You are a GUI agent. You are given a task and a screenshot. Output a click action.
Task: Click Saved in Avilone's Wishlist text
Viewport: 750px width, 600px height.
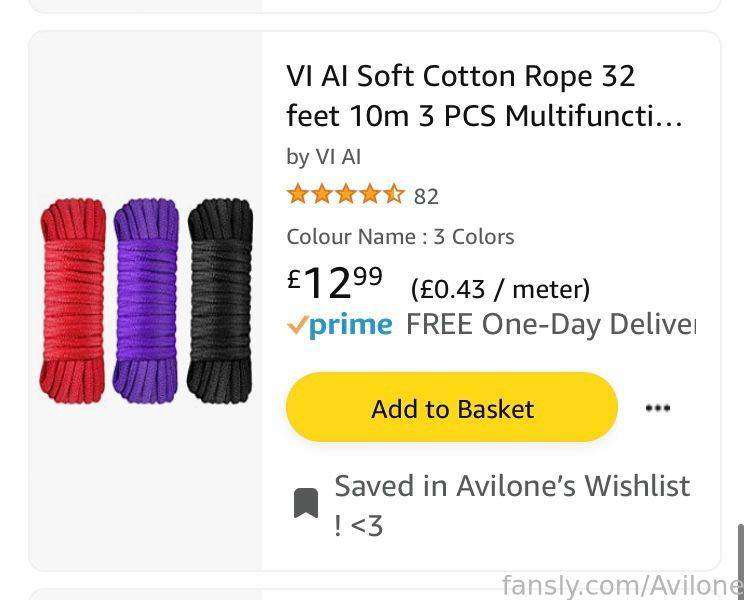tap(512, 505)
